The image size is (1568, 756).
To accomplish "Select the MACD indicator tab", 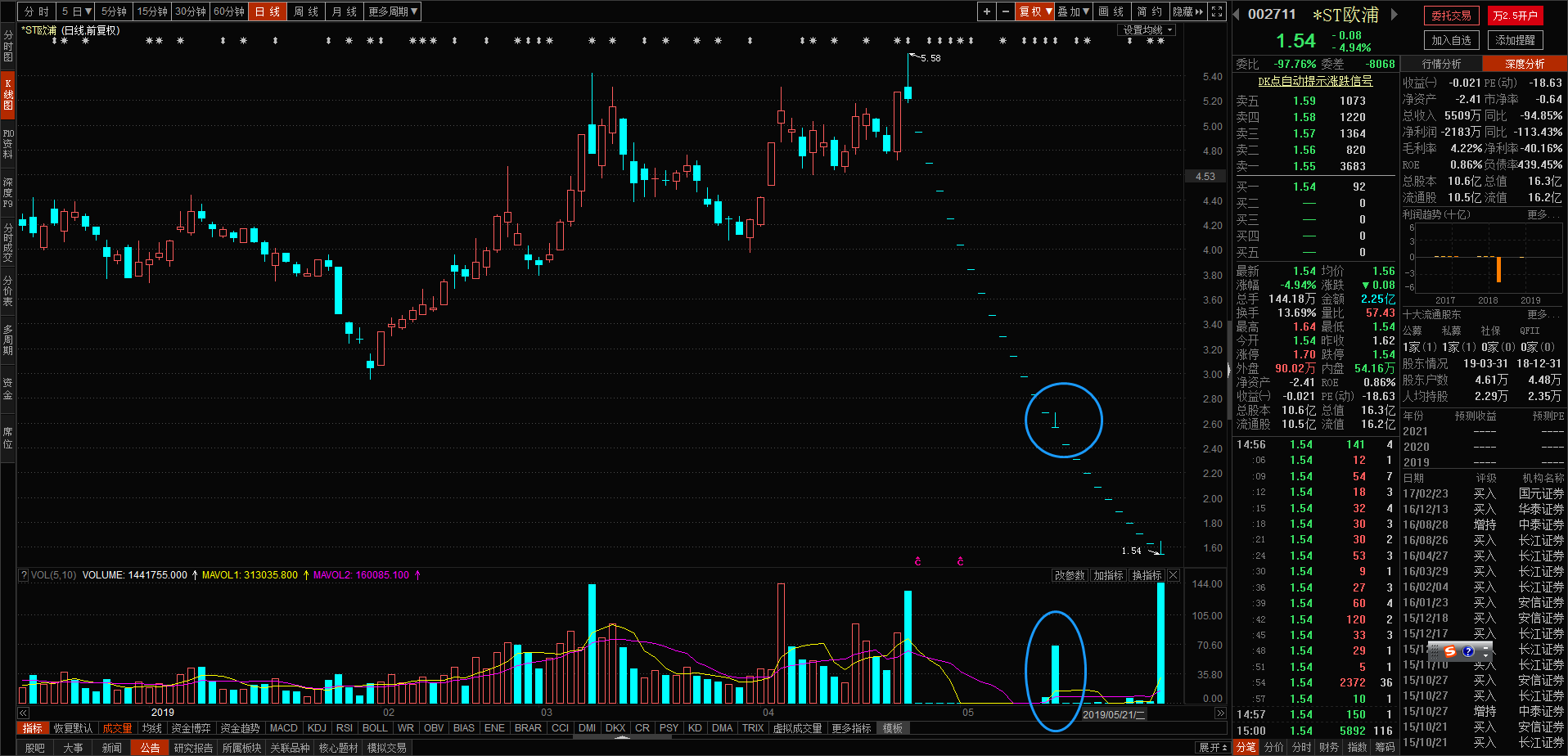I will [283, 728].
